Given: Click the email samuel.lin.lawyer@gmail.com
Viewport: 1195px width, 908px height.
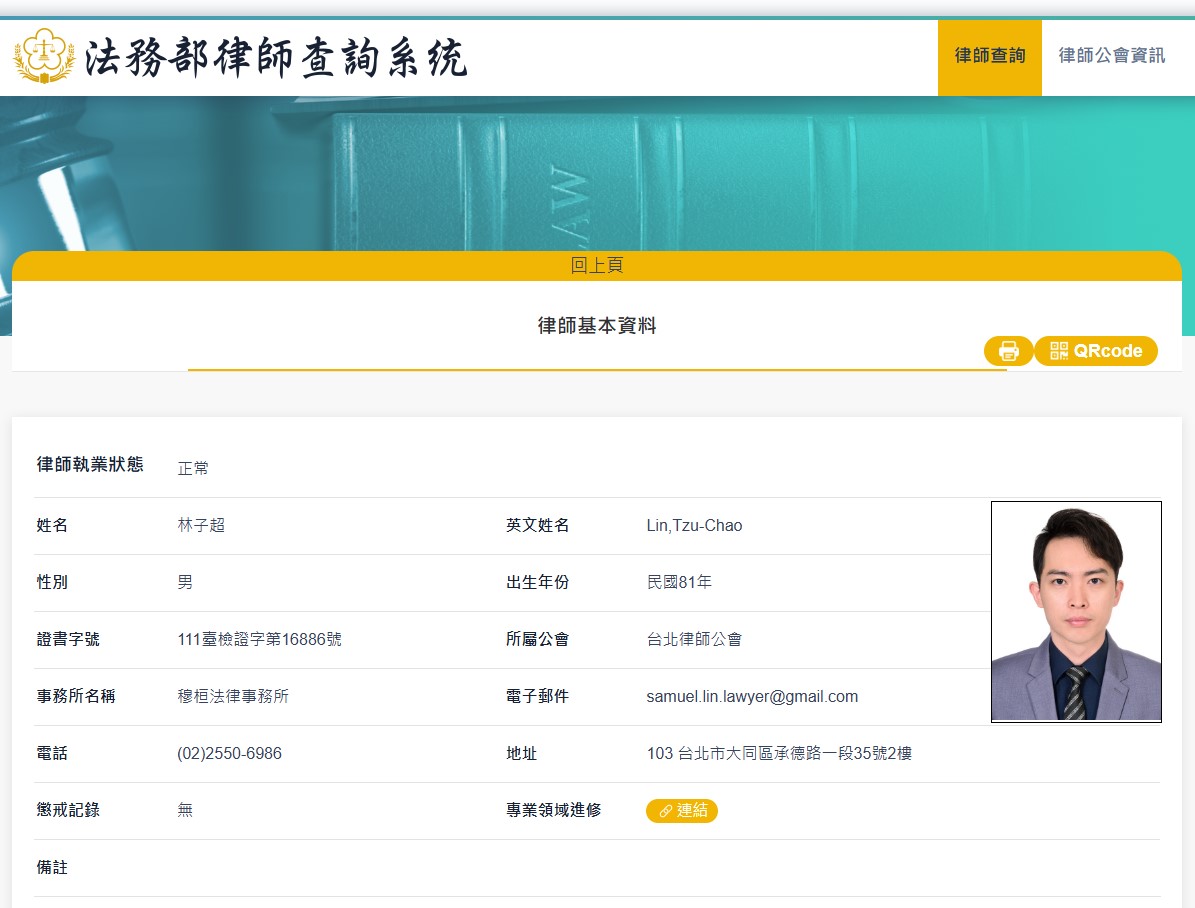Looking at the screenshot, I should (x=752, y=697).
